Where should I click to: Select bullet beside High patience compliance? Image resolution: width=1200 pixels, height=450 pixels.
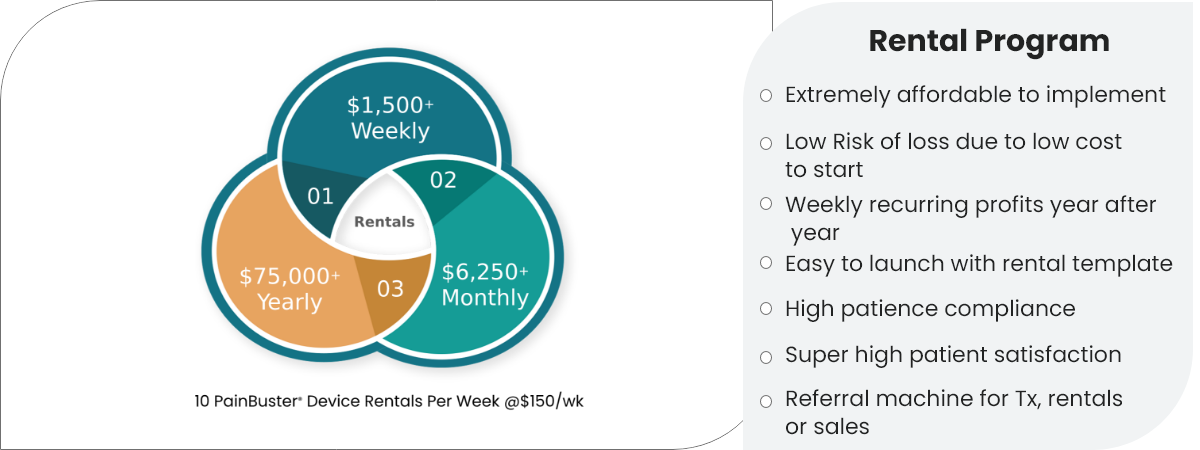tap(766, 309)
